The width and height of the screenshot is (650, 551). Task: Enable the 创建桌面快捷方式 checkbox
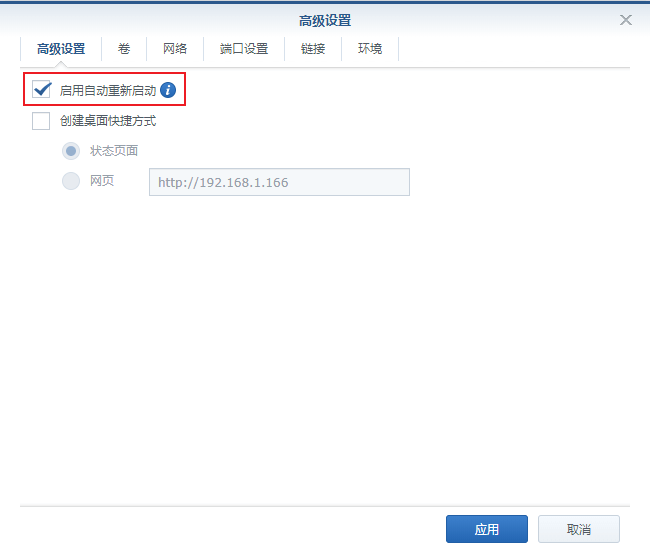[41, 121]
